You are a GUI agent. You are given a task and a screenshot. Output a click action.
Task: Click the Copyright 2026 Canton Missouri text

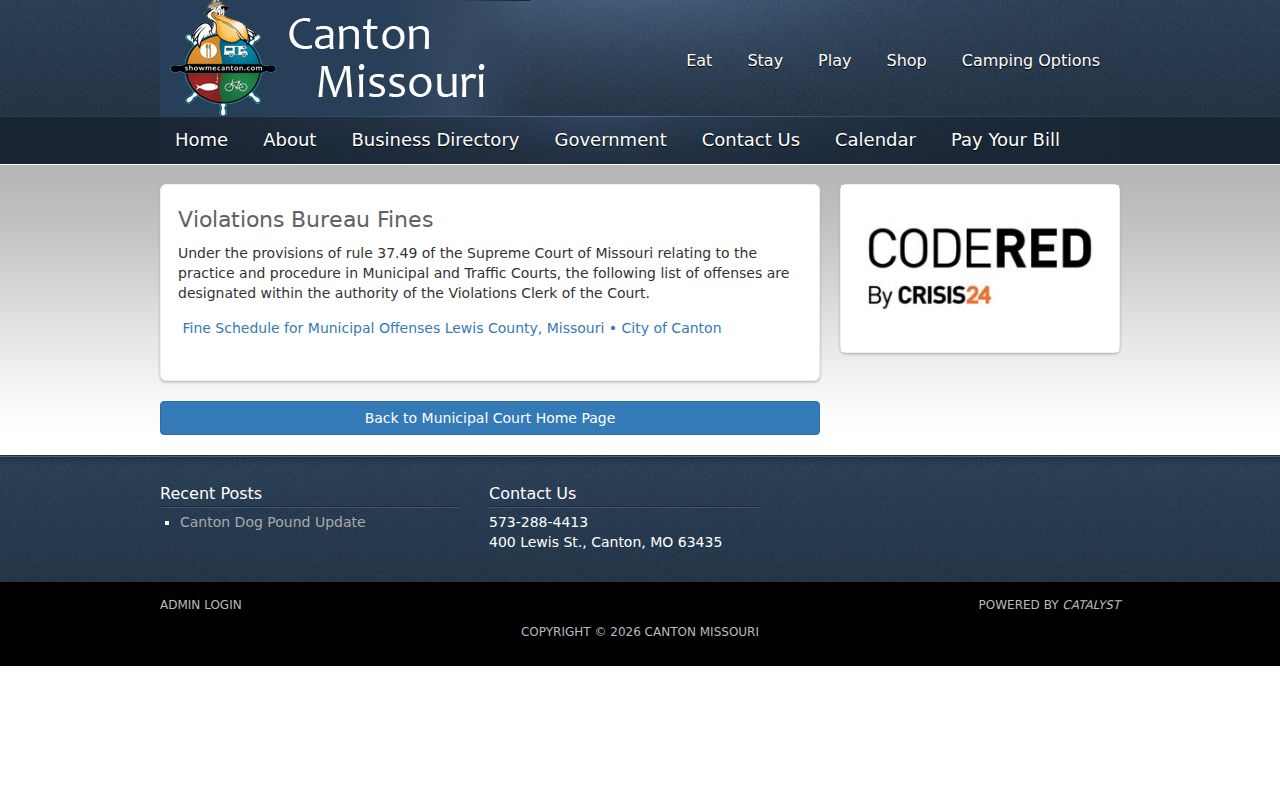pos(640,632)
